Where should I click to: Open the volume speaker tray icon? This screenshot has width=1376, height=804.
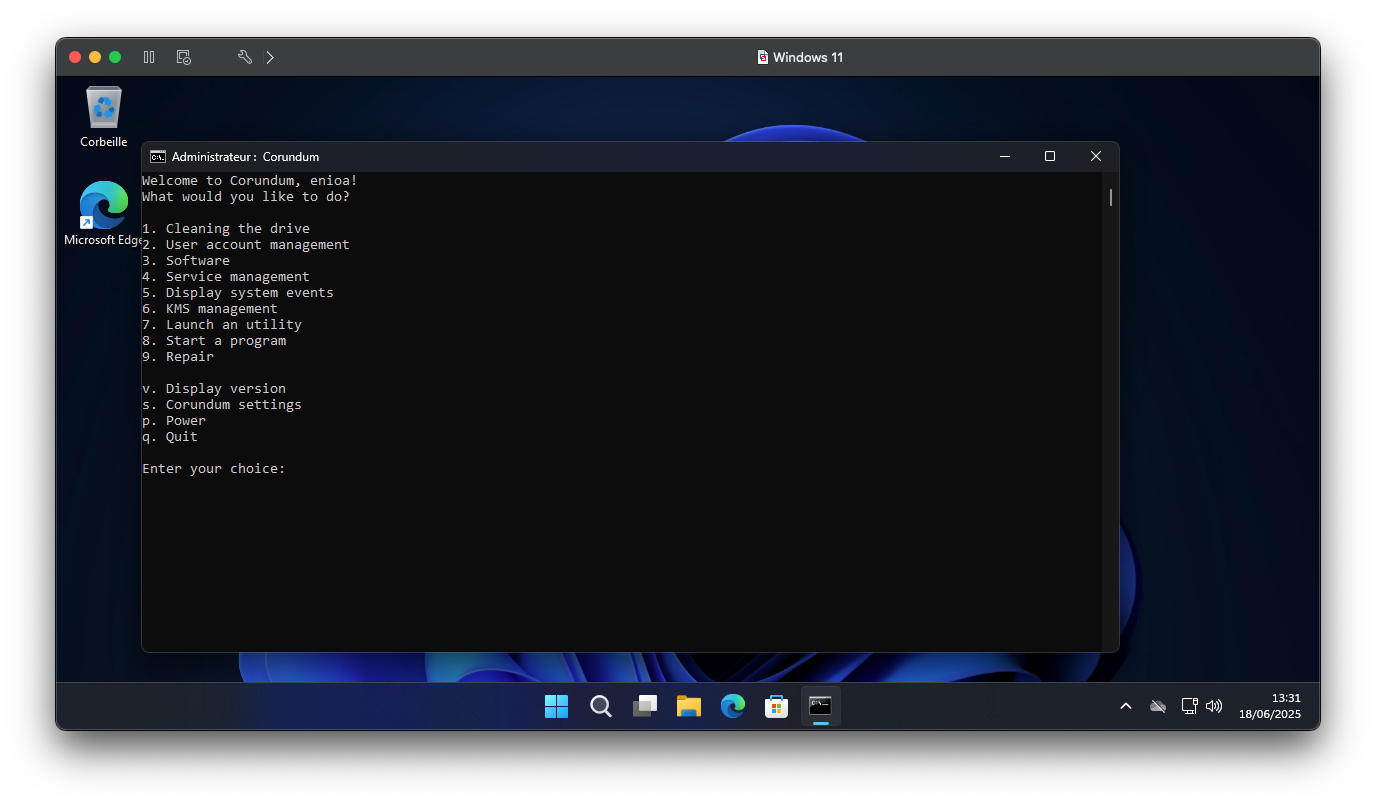1214,706
